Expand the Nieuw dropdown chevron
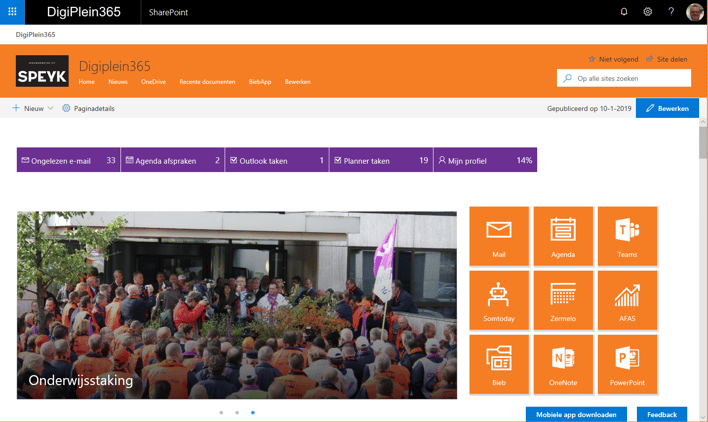 [51, 108]
